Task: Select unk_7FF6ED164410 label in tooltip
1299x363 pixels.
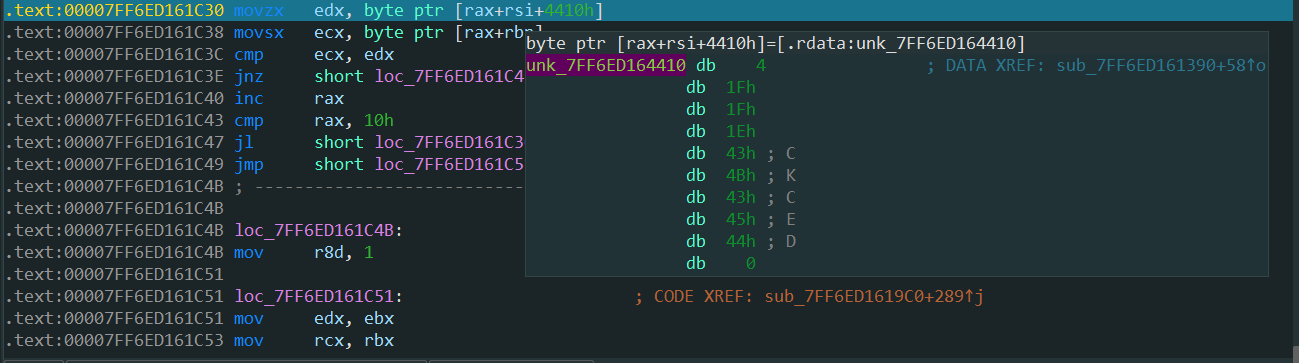Action: (x=606, y=66)
